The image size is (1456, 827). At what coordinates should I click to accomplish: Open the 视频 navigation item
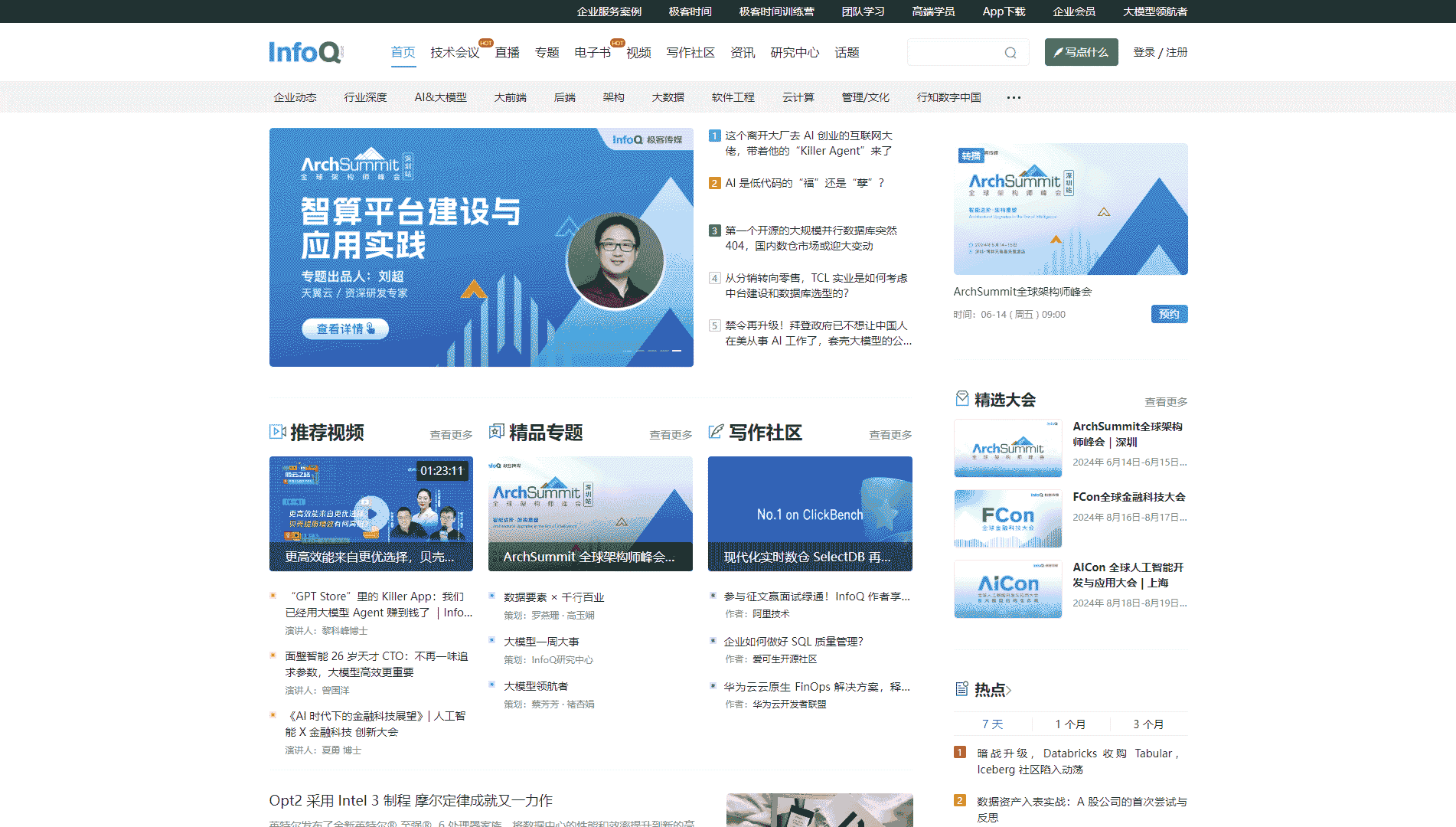pyautogui.click(x=638, y=52)
